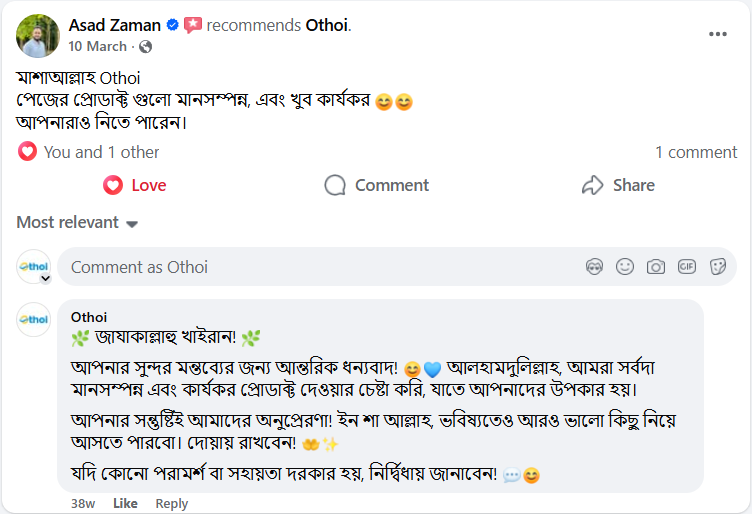Click the camera icon to attach photo
The width and height of the screenshot is (752, 514).
tap(656, 267)
